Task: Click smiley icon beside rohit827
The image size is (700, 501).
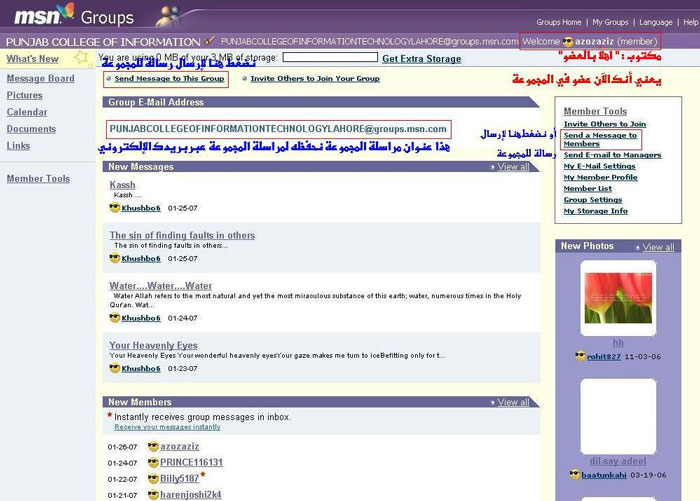Action: click(580, 356)
